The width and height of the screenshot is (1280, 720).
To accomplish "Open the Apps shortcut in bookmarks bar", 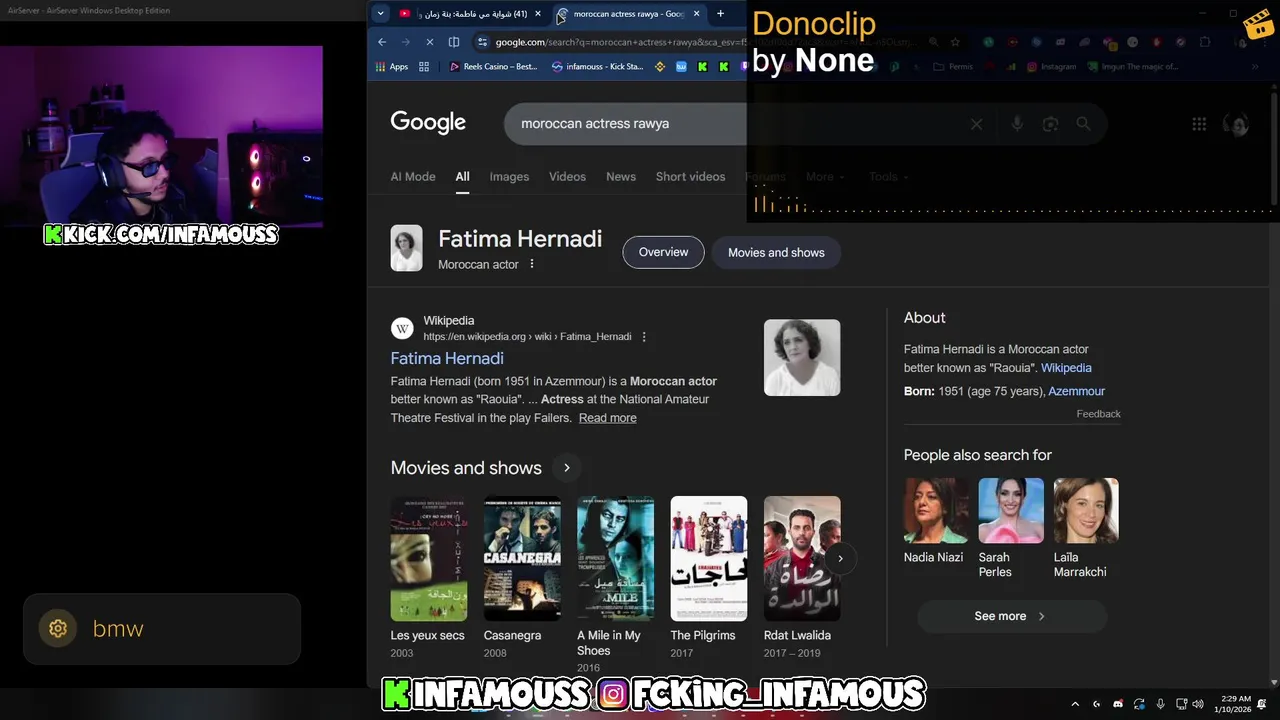I will pos(392,67).
